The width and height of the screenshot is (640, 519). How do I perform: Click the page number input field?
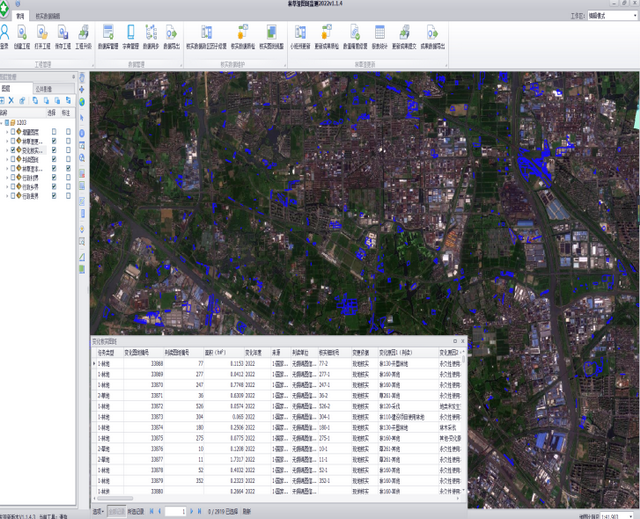point(176,511)
